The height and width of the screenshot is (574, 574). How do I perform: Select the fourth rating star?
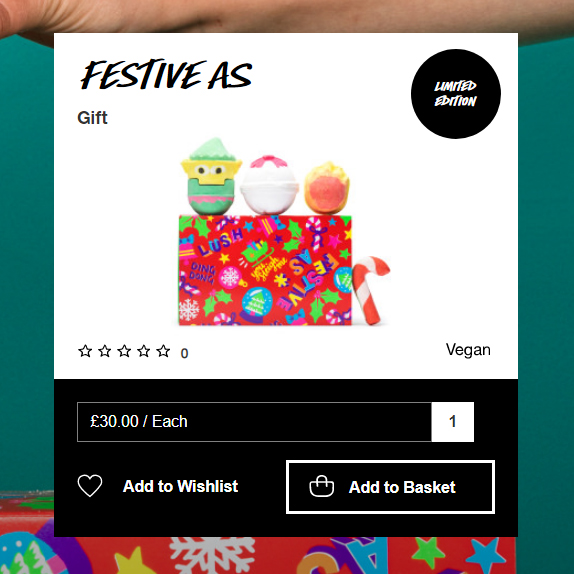pyautogui.click(x=144, y=351)
